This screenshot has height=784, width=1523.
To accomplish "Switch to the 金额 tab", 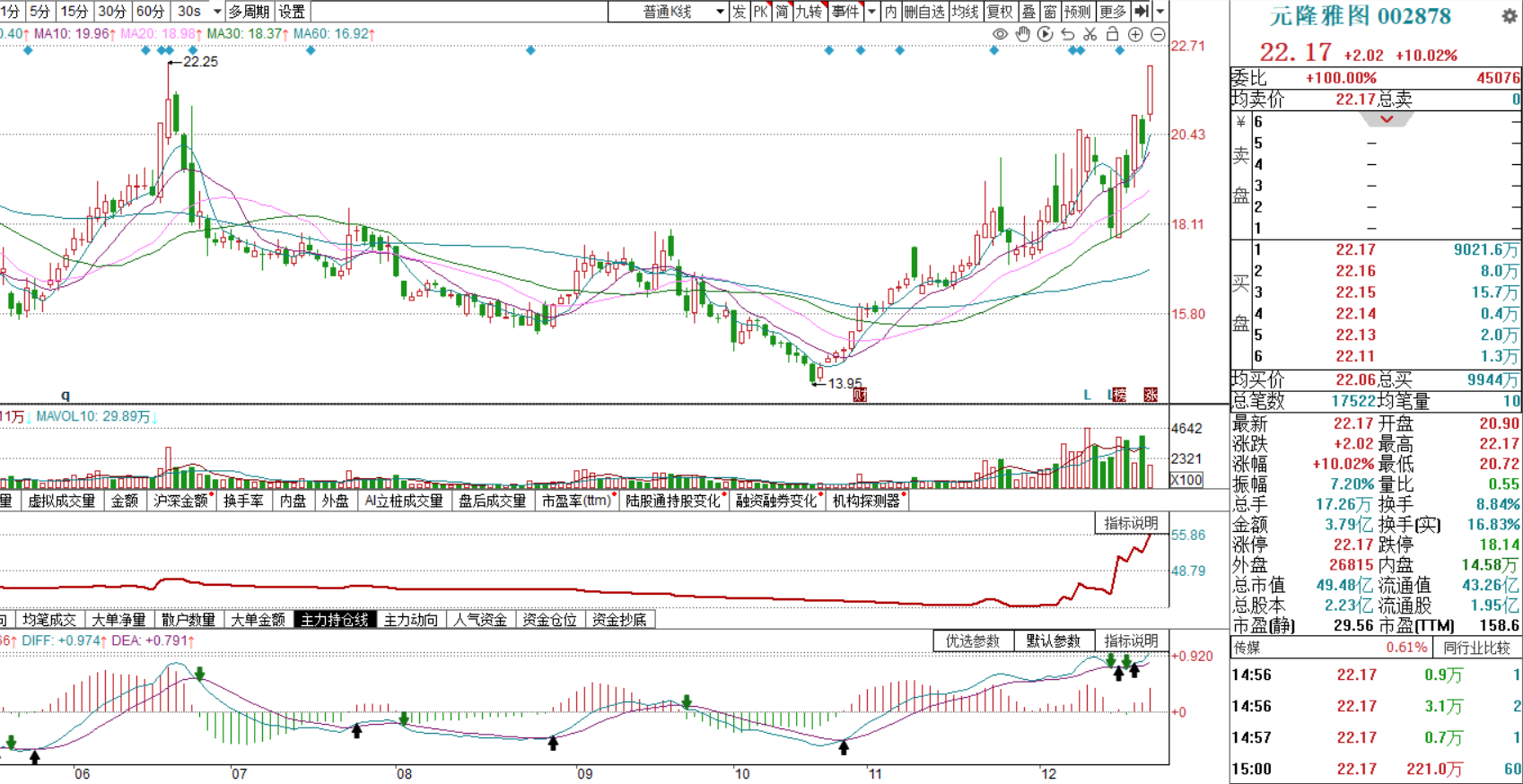I will pos(125,501).
